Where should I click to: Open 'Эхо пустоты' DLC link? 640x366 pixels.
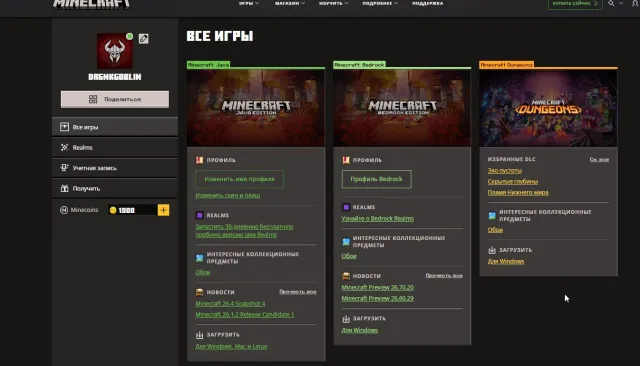[x=504, y=171]
